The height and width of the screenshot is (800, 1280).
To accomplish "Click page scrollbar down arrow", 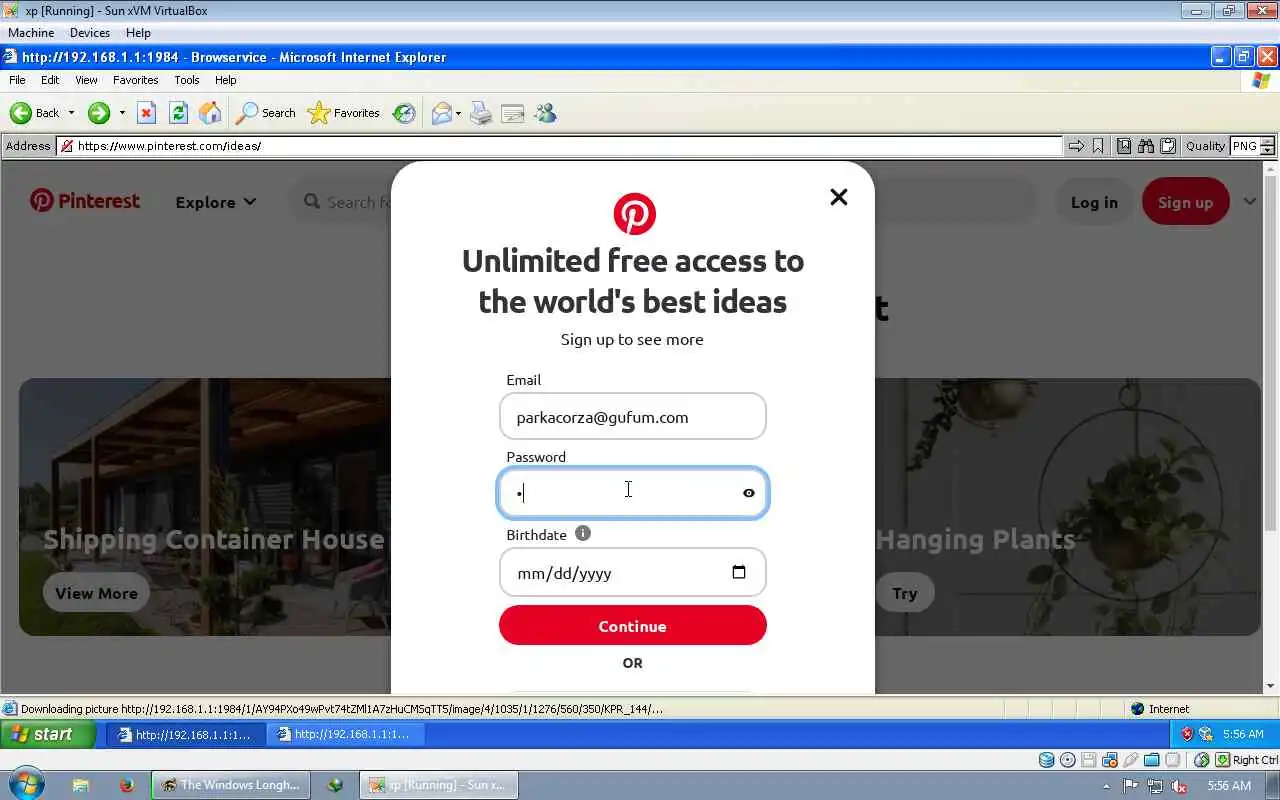I will click(x=1271, y=686).
